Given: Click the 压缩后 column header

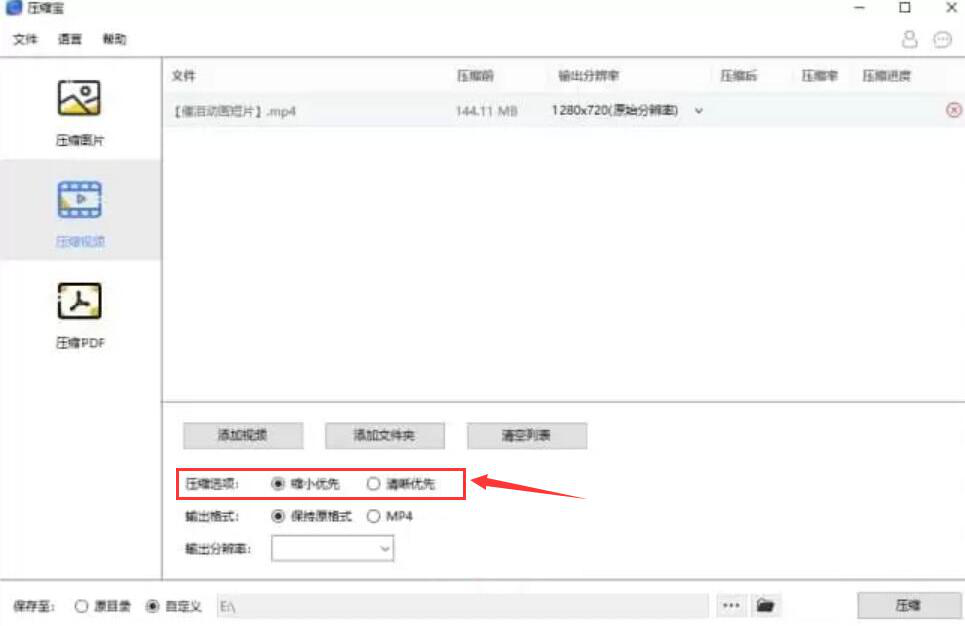Looking at the screenshot, I should [x=739, y=76].
